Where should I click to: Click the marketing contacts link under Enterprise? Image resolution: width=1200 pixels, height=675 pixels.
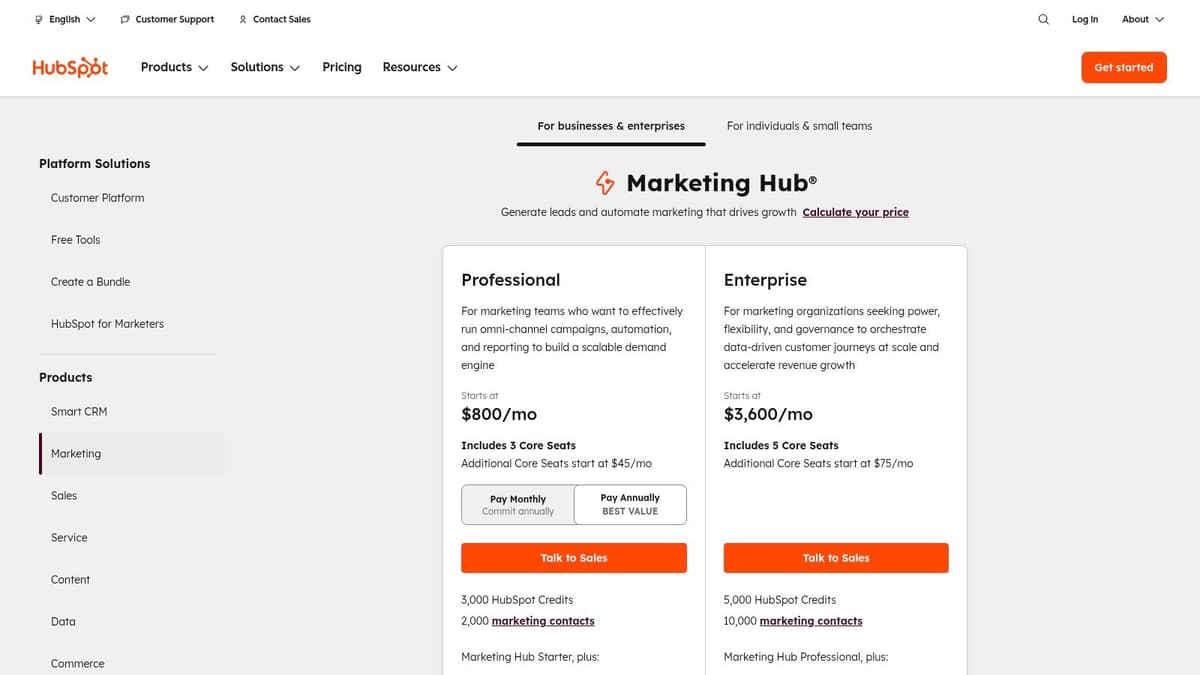tap(810, 620)
